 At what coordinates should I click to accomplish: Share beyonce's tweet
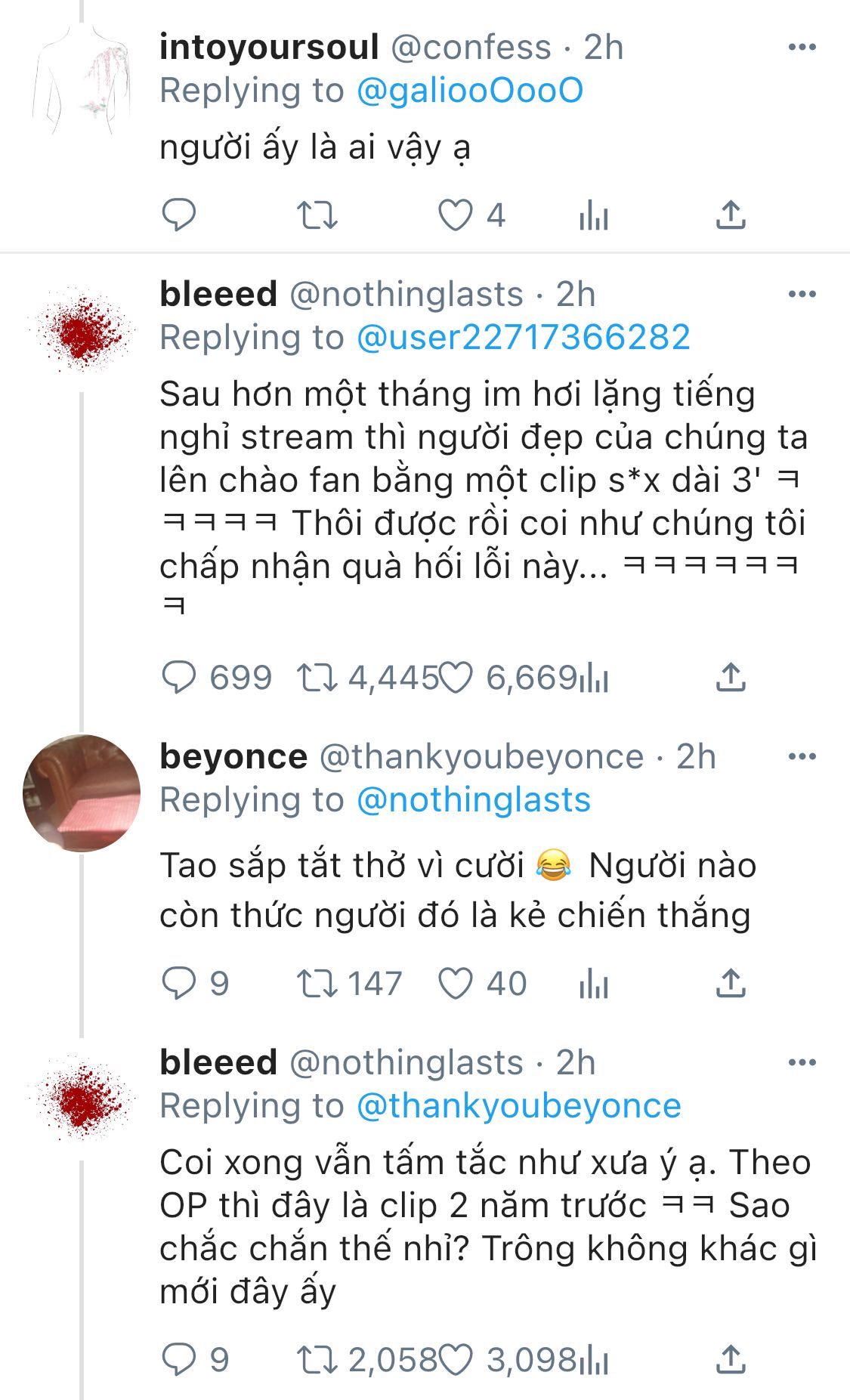731,984
